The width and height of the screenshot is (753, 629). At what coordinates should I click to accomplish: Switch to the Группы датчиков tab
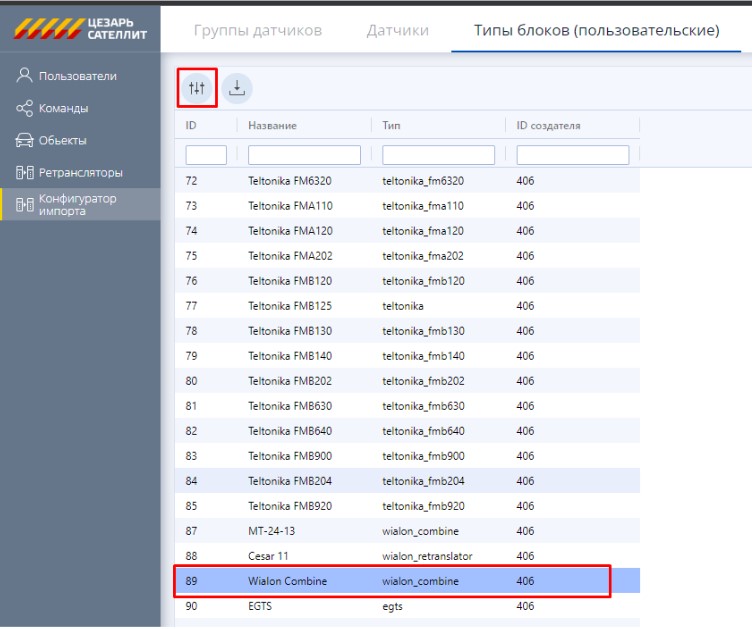pos(258,30)
